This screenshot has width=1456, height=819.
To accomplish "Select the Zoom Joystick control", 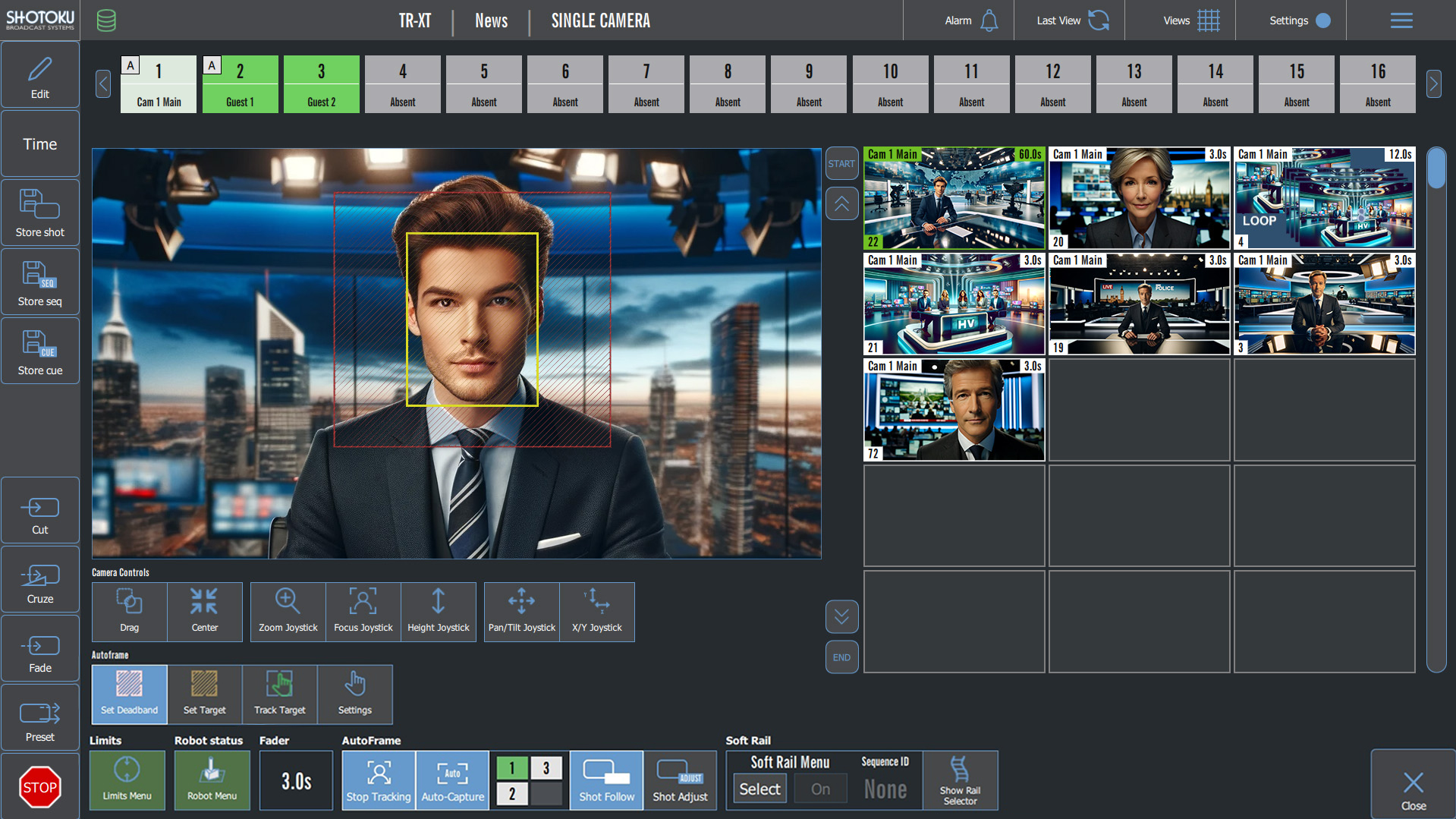I will point(288,611).
